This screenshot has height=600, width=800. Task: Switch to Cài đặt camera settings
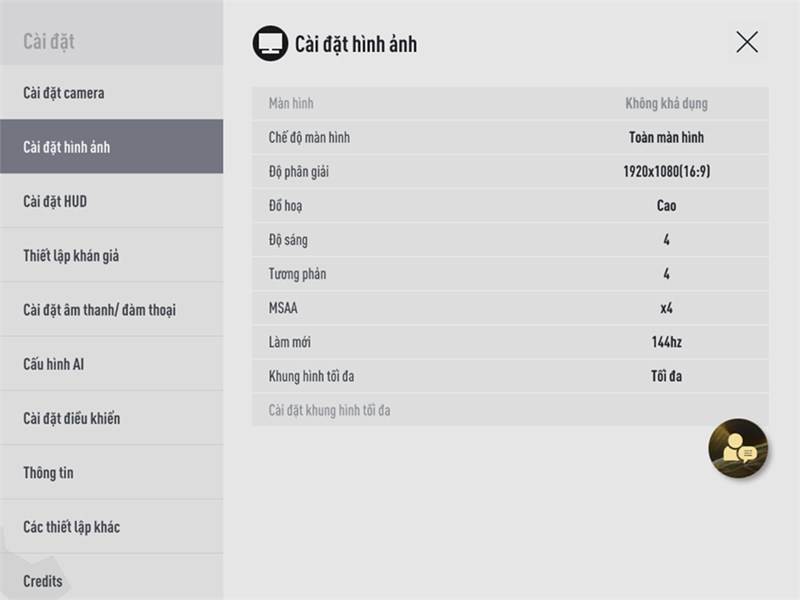[112, 93]
